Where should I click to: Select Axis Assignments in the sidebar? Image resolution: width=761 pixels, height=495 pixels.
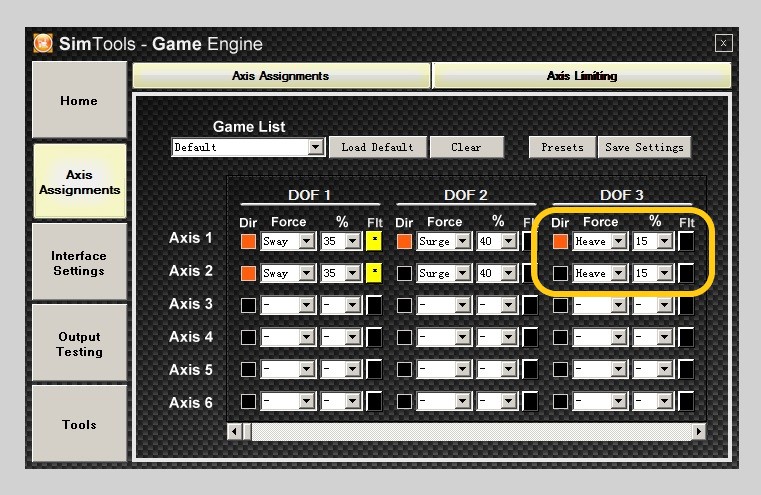[x=80, y=182]
